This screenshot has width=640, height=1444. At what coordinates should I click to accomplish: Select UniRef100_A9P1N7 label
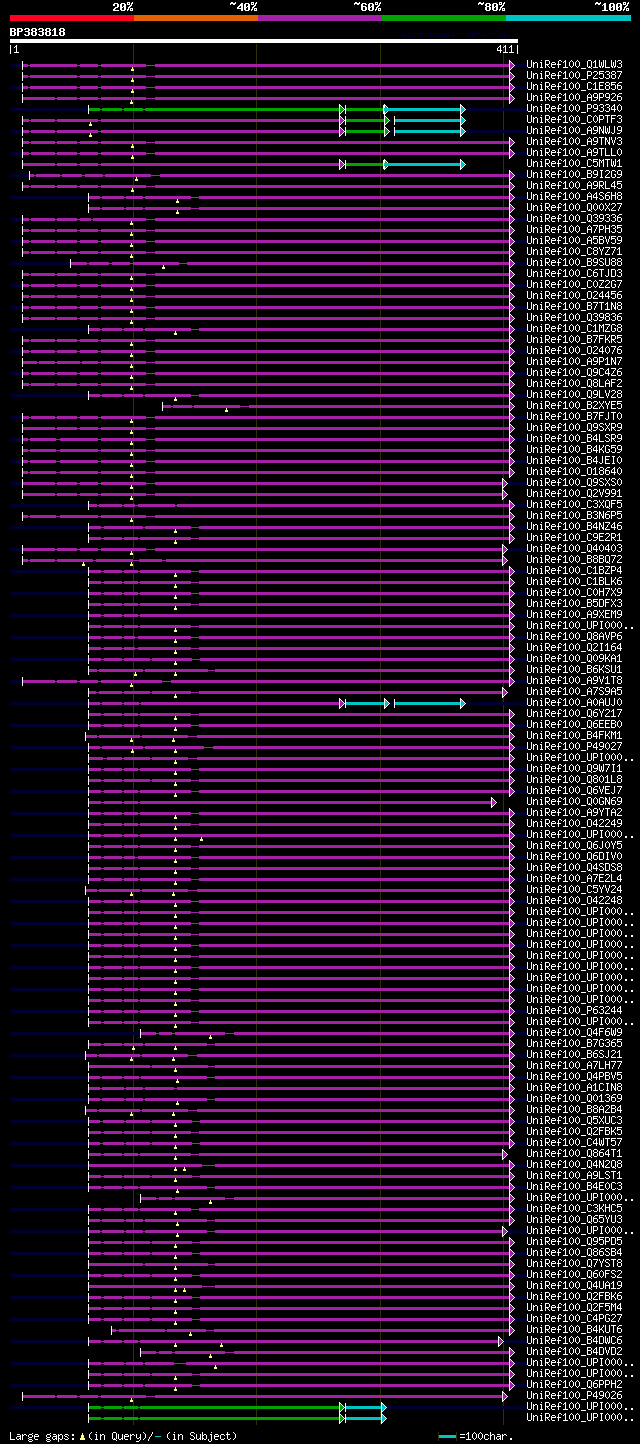pos(574,361)
